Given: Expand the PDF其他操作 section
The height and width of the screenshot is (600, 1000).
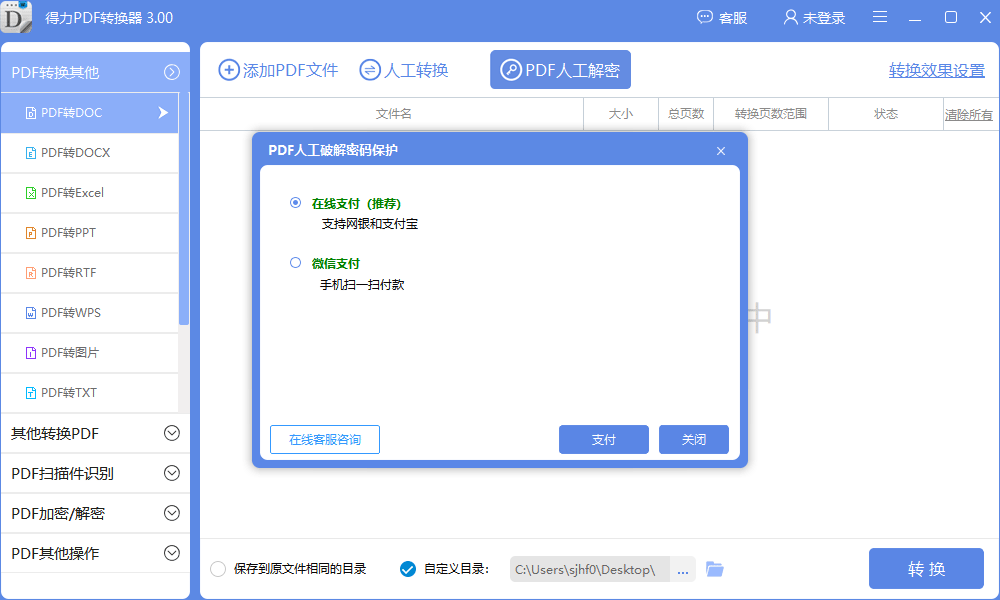Looking at the screenshot, I should [96, 553].
